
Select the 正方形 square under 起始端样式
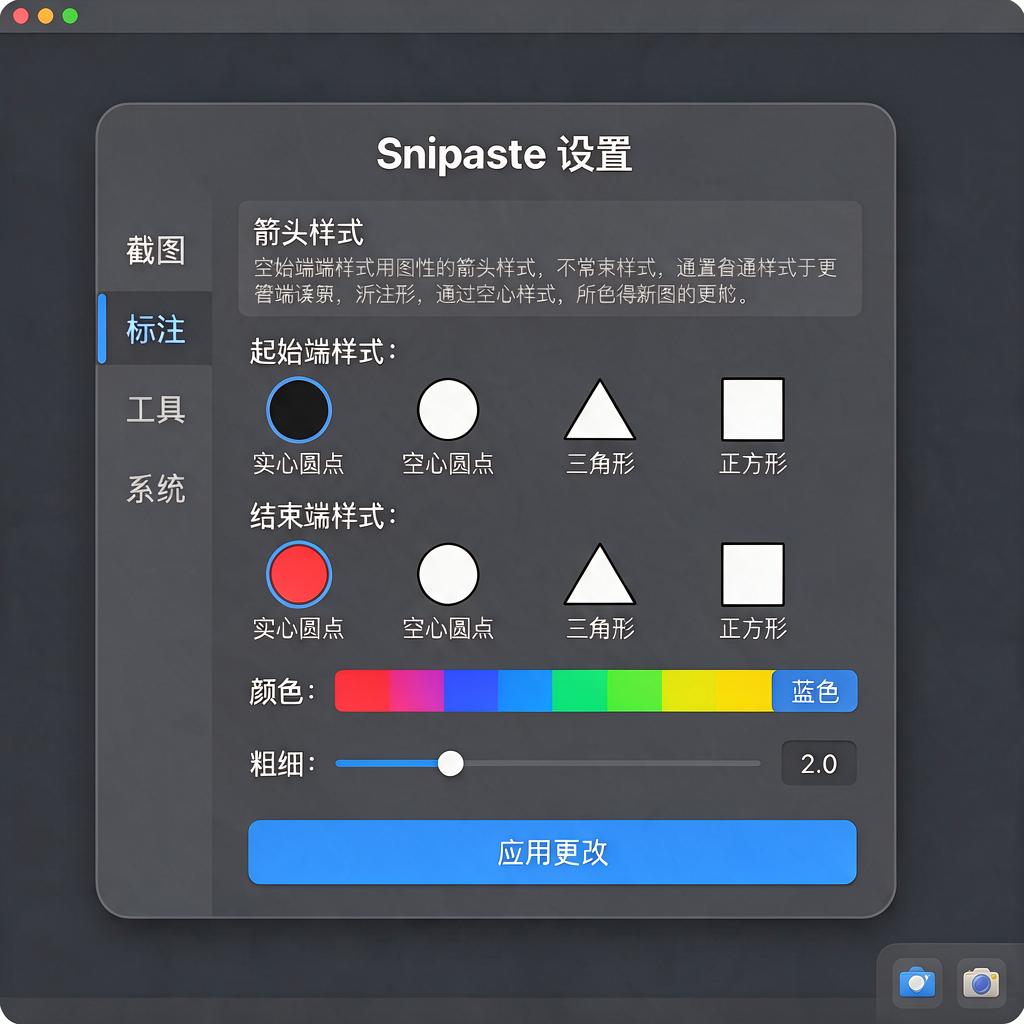tap(752, 409)
